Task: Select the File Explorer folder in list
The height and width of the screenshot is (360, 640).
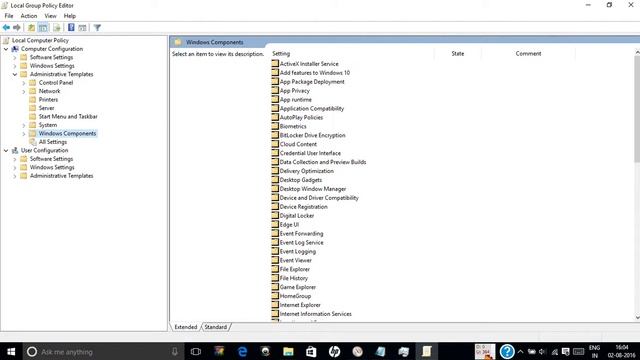Action: 291,269
